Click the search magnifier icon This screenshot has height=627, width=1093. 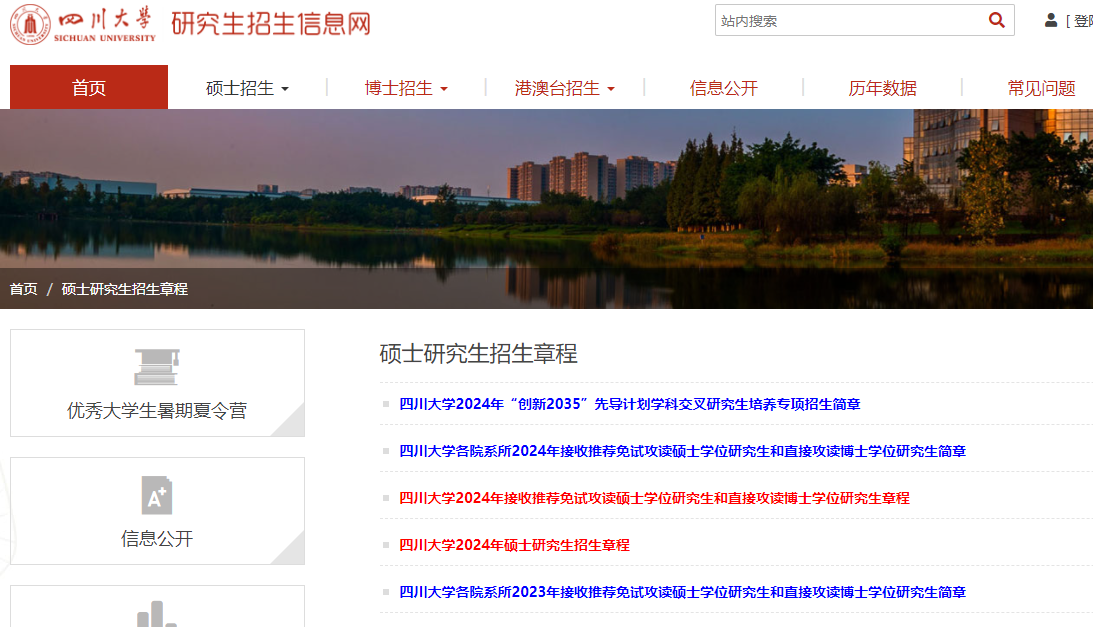pyautogui.click(x=996, y=19)
